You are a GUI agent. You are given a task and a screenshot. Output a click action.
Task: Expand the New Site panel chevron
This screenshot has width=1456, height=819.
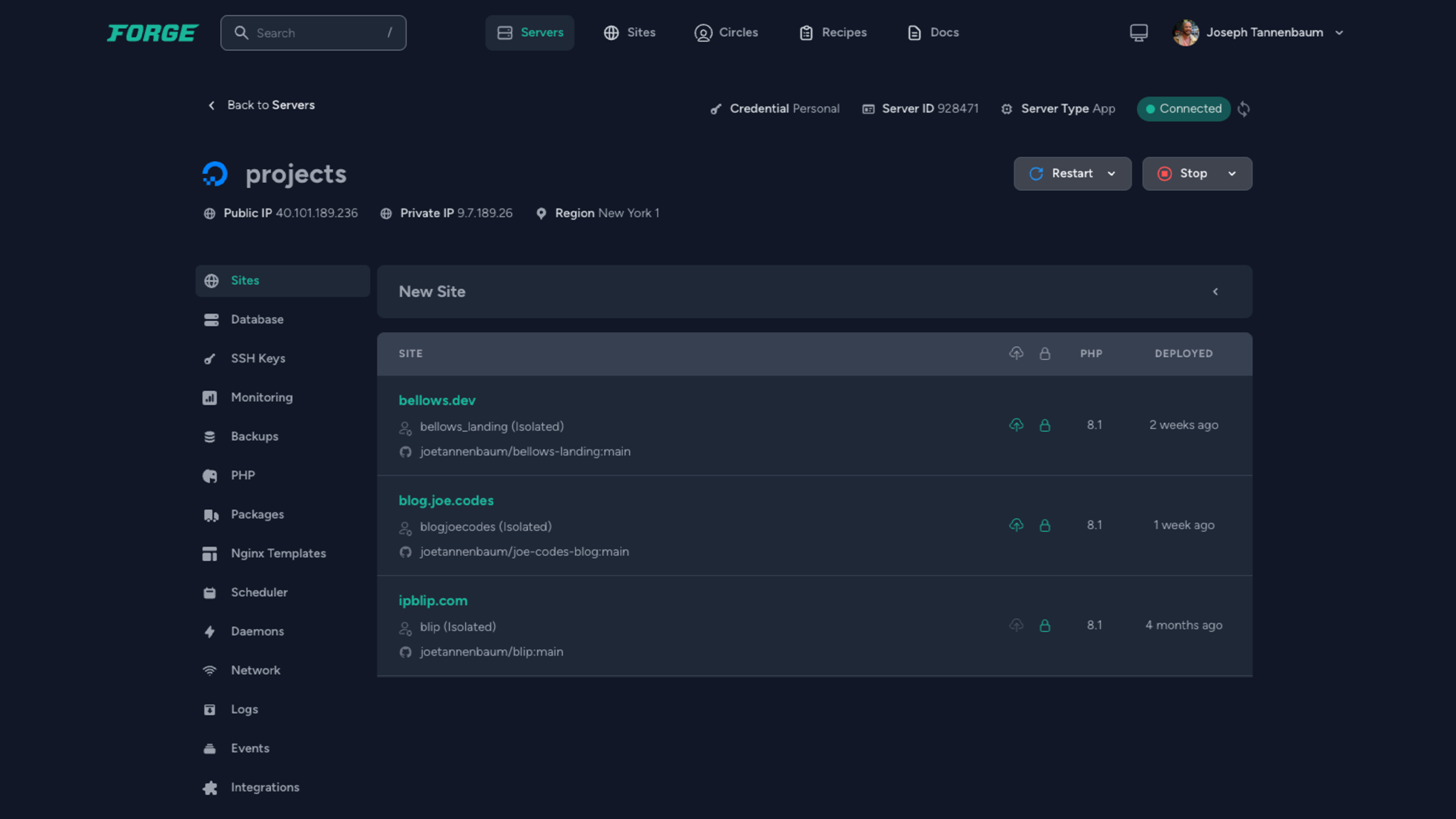[1215, 291]
